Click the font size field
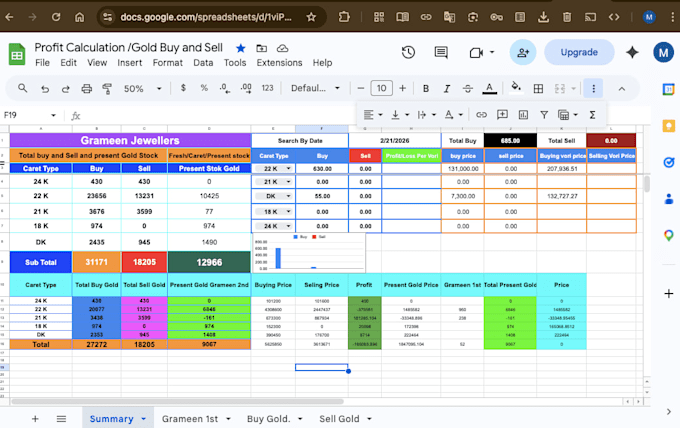The width and height of the screenshot is (680, 428). (382, 88)
